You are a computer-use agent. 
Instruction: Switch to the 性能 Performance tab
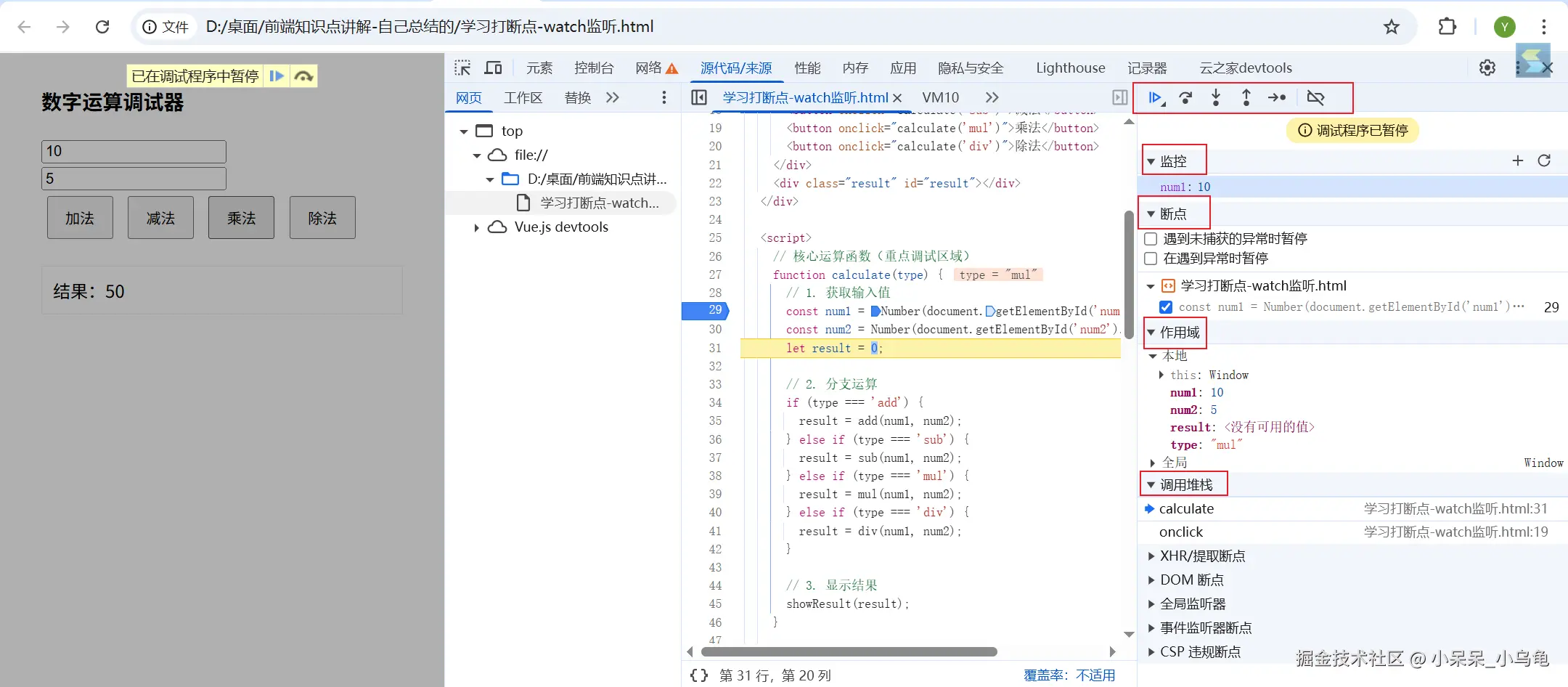(x=807, y=68)
